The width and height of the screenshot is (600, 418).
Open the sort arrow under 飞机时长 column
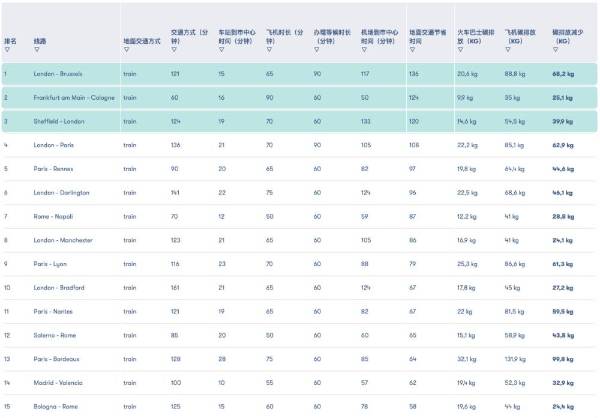(269, 50)
